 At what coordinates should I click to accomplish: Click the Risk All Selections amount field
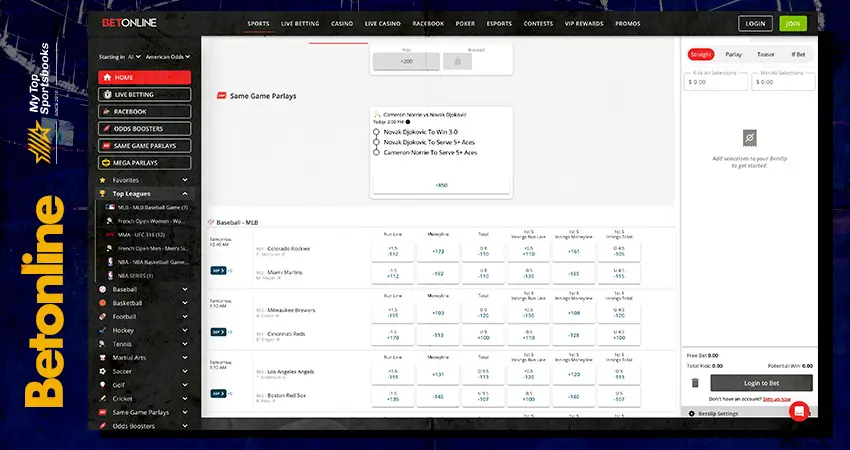click(716, 82)
